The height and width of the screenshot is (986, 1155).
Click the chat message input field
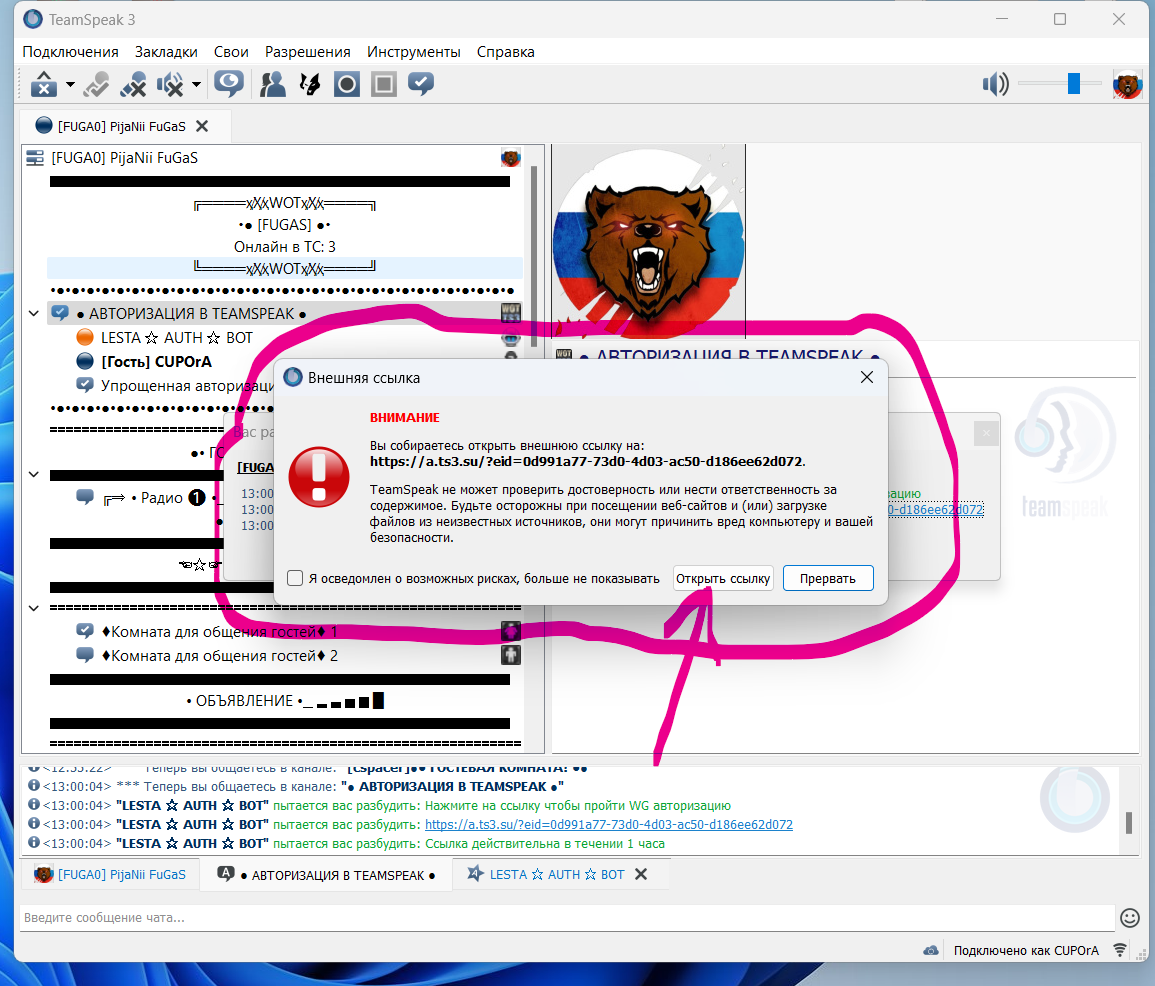565,917
